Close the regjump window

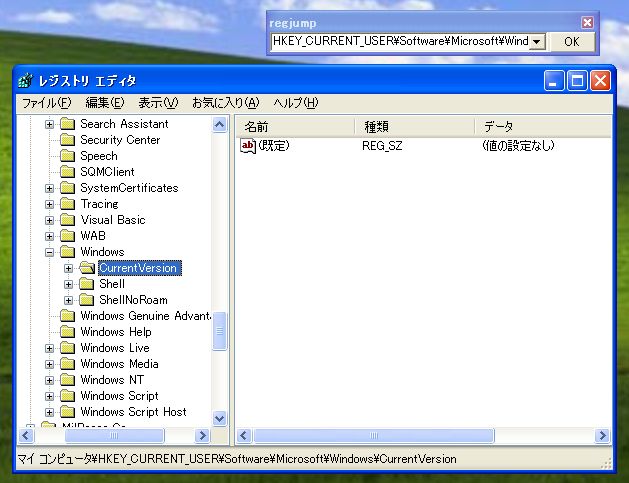(x=587, y=22)
